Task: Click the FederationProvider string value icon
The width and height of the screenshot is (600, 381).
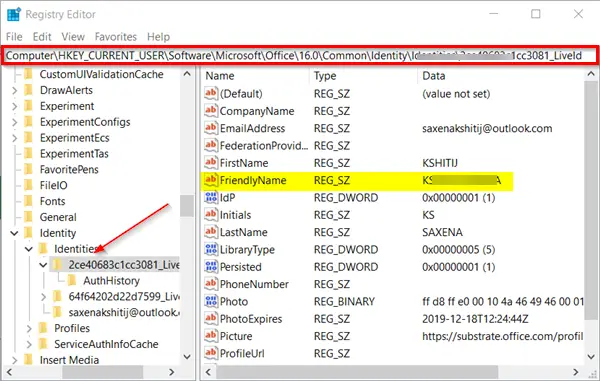Action: coord(211,145)
